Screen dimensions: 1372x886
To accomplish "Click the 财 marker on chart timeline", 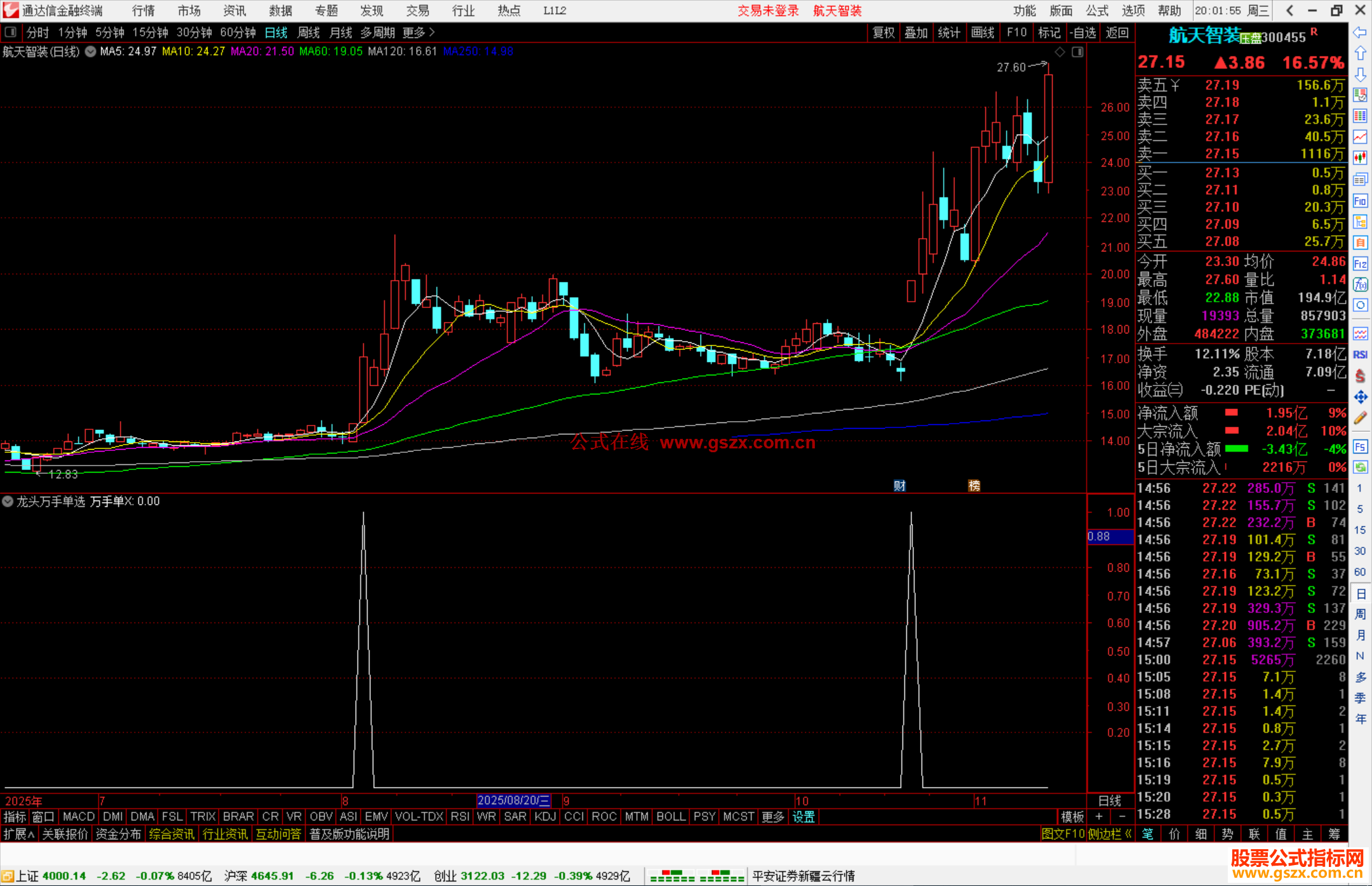I will pyautogui.click(x=899, y=486).
